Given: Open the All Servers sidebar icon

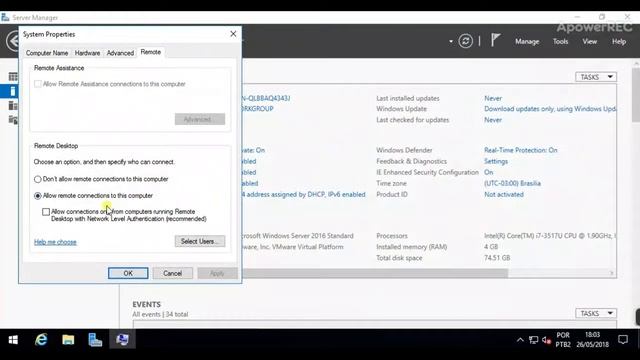Looking at the screenshot, I should (x=13, y=106).
